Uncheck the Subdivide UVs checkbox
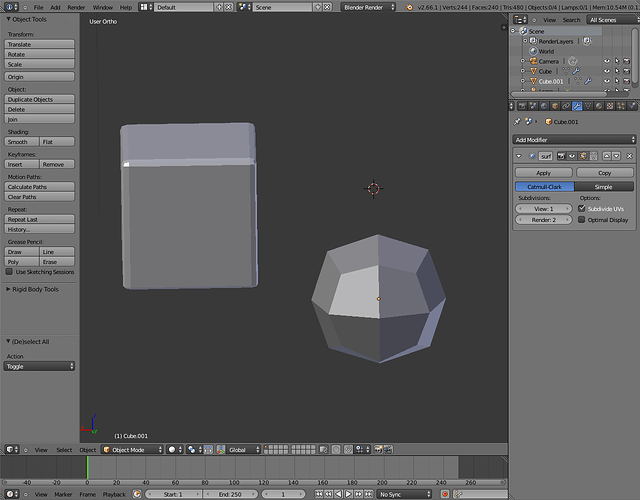 582,208
